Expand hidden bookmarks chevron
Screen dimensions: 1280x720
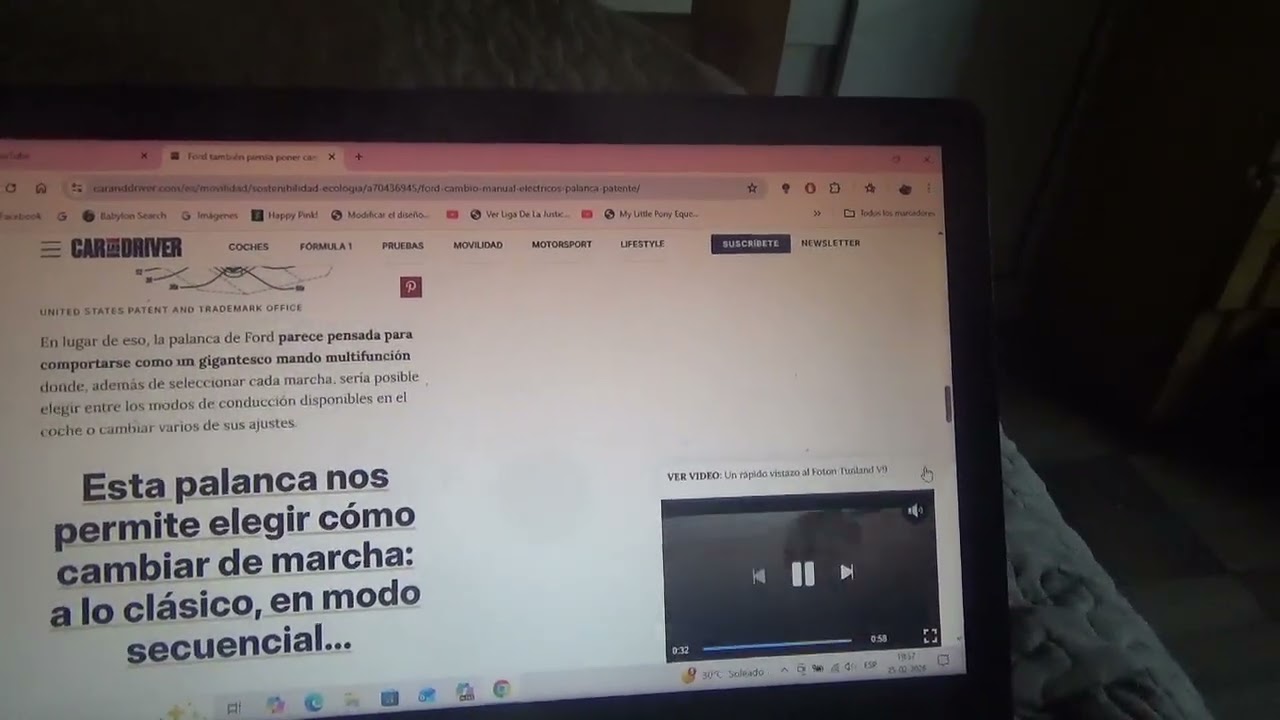click(817, 213)
